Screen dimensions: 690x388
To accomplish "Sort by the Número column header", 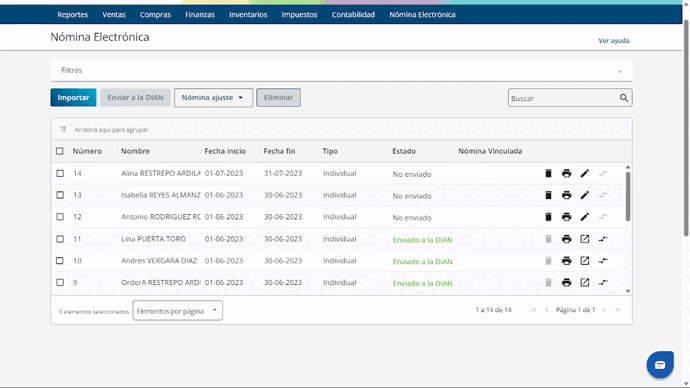I will [x=87, y=151].
